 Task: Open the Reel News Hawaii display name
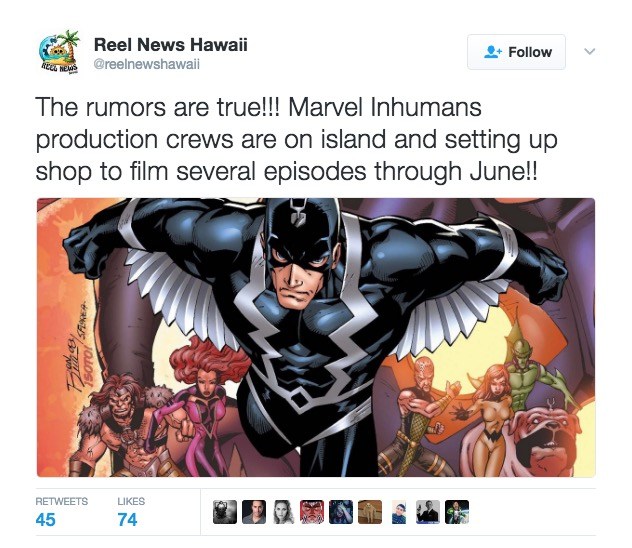tap(170, 45)
